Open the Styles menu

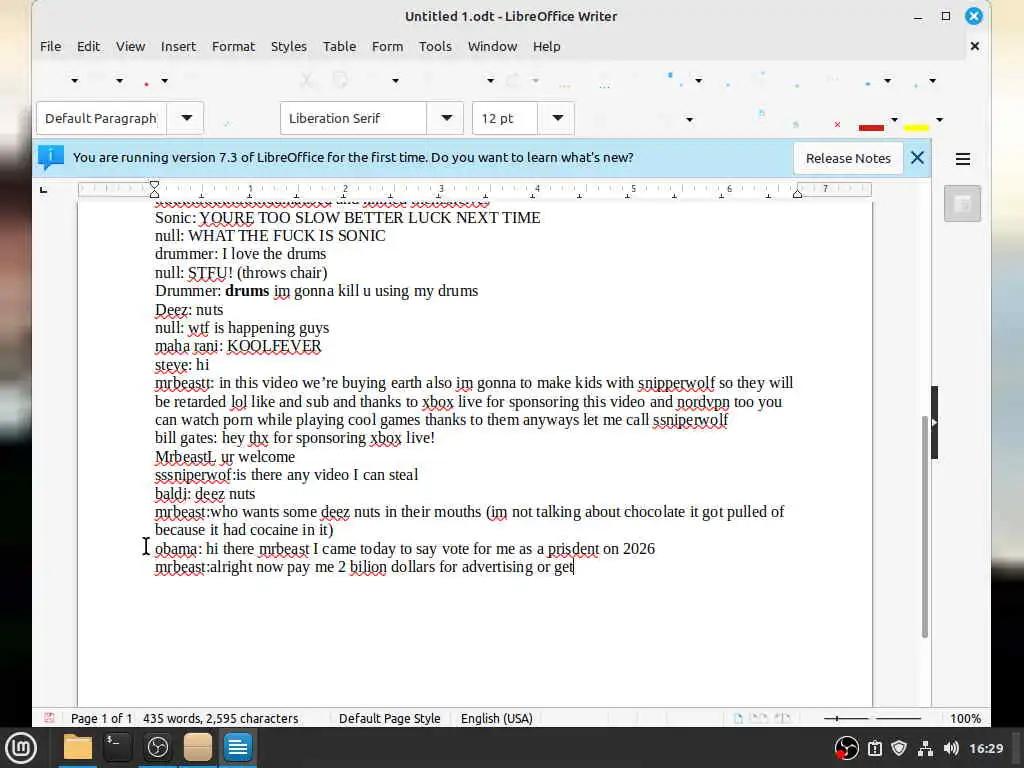(x=289, y=46)
